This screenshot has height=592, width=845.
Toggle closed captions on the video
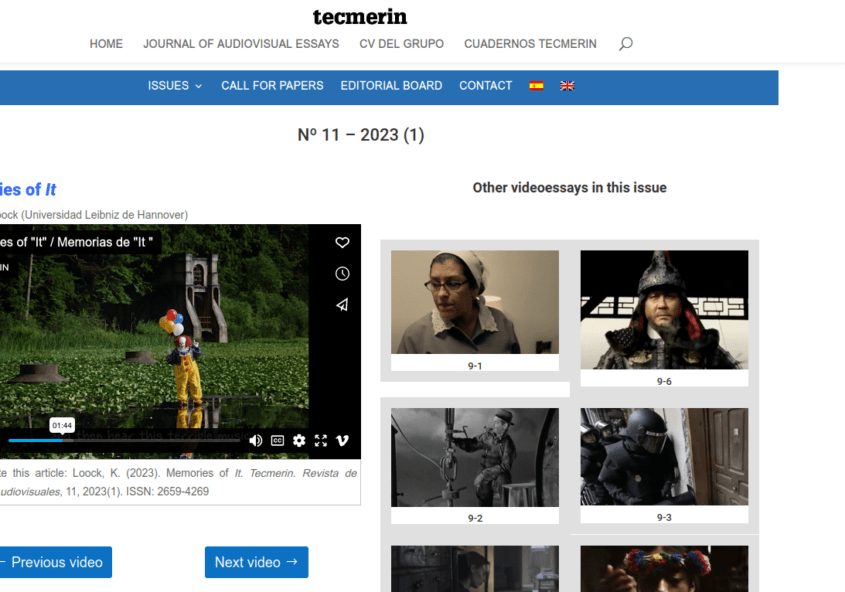tap(278, 440)
